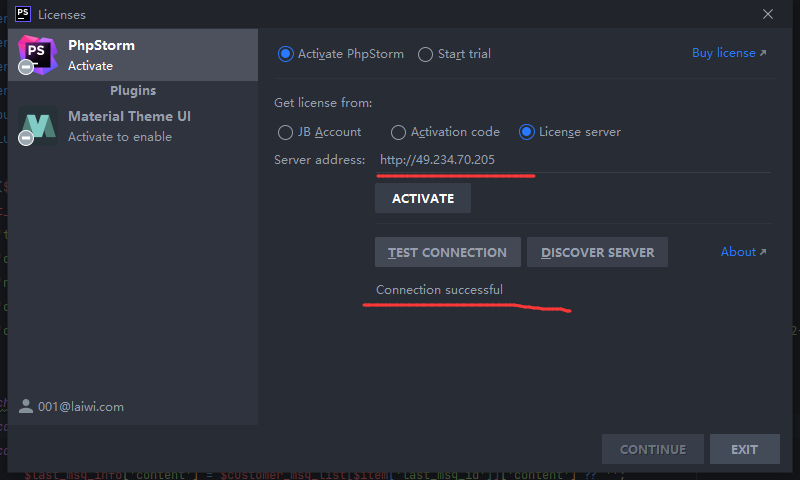Select Activate PhpStorm radio option
Viewport: 800px width, 480px height.
coord(286,54)
